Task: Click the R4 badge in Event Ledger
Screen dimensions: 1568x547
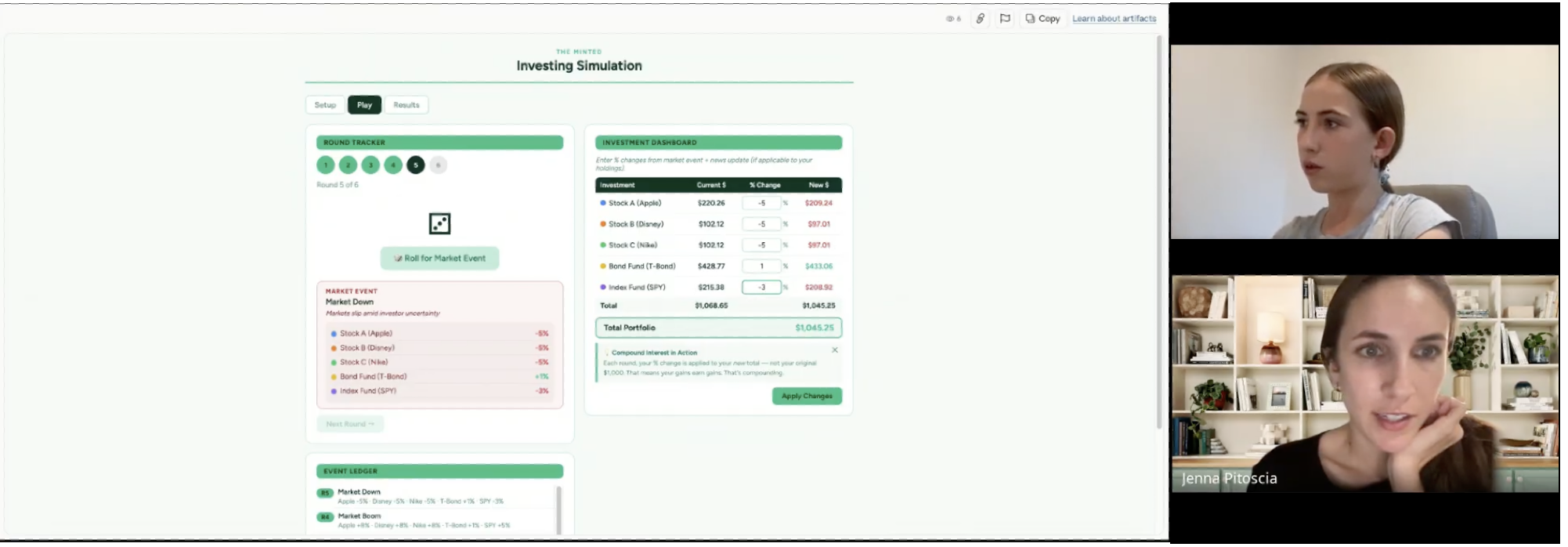Action: coord(325,517)
